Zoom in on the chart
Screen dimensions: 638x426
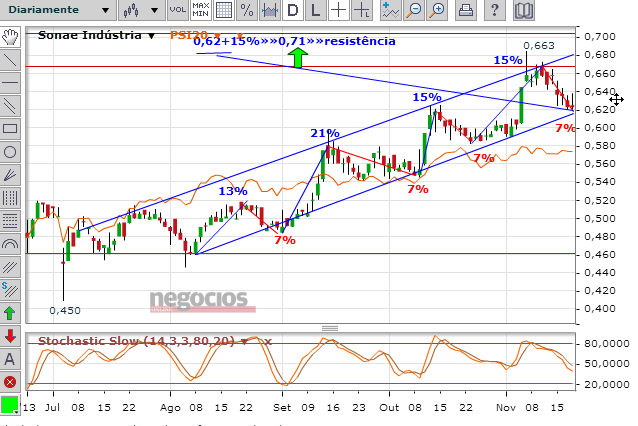(437, 10)
